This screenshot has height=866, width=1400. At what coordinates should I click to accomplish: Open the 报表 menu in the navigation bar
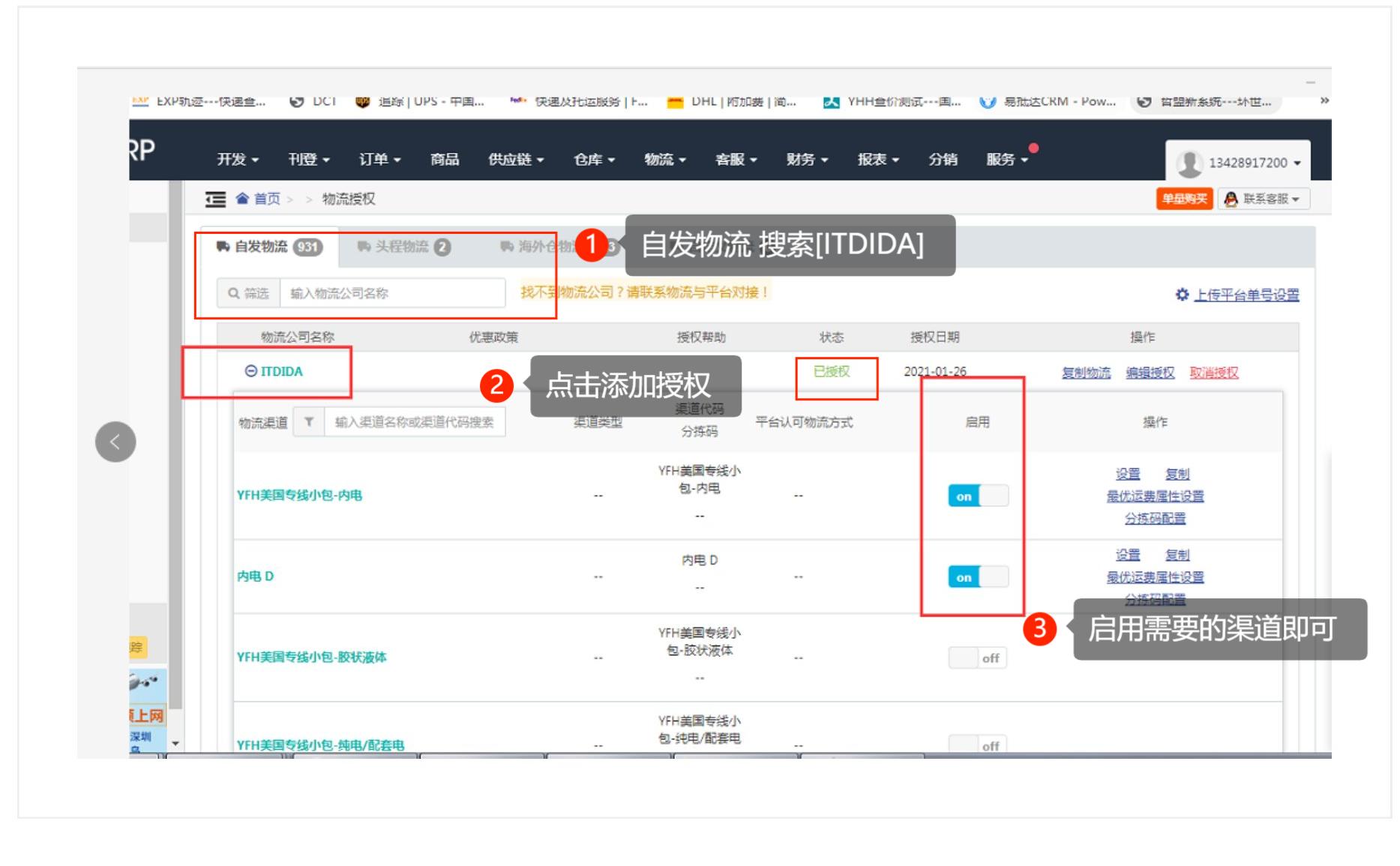(878, 159)
